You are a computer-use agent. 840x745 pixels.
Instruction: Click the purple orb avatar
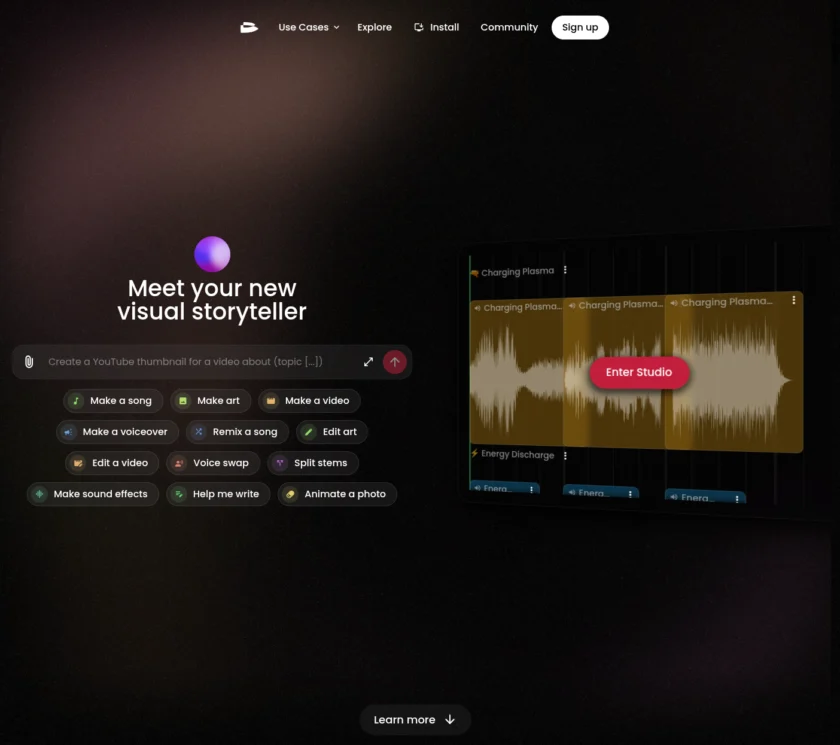pyautogui.click(x=212, y=254)
